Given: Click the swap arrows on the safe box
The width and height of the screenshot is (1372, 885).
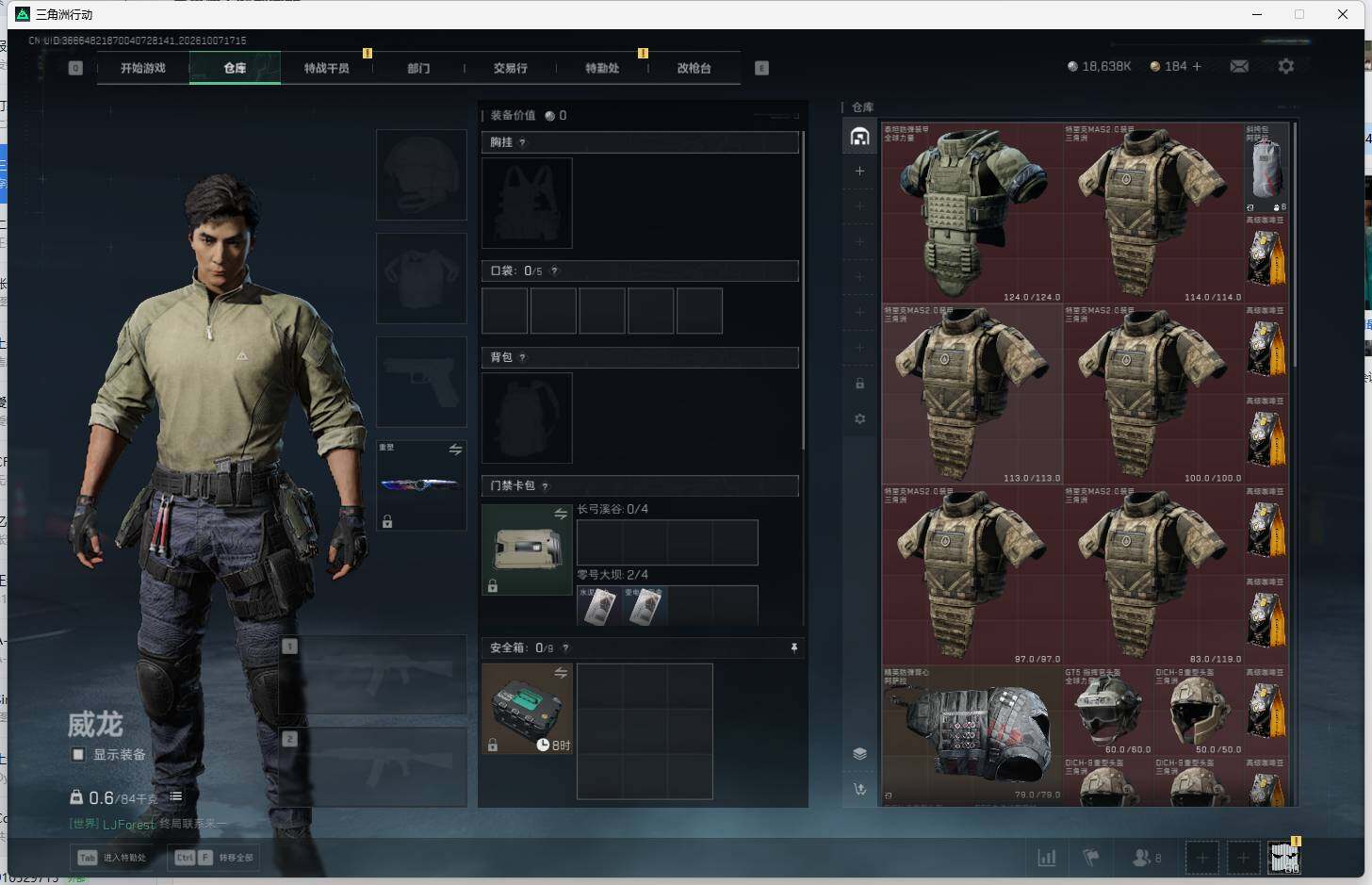Looking at the screenshot, I should coord(561,673).
